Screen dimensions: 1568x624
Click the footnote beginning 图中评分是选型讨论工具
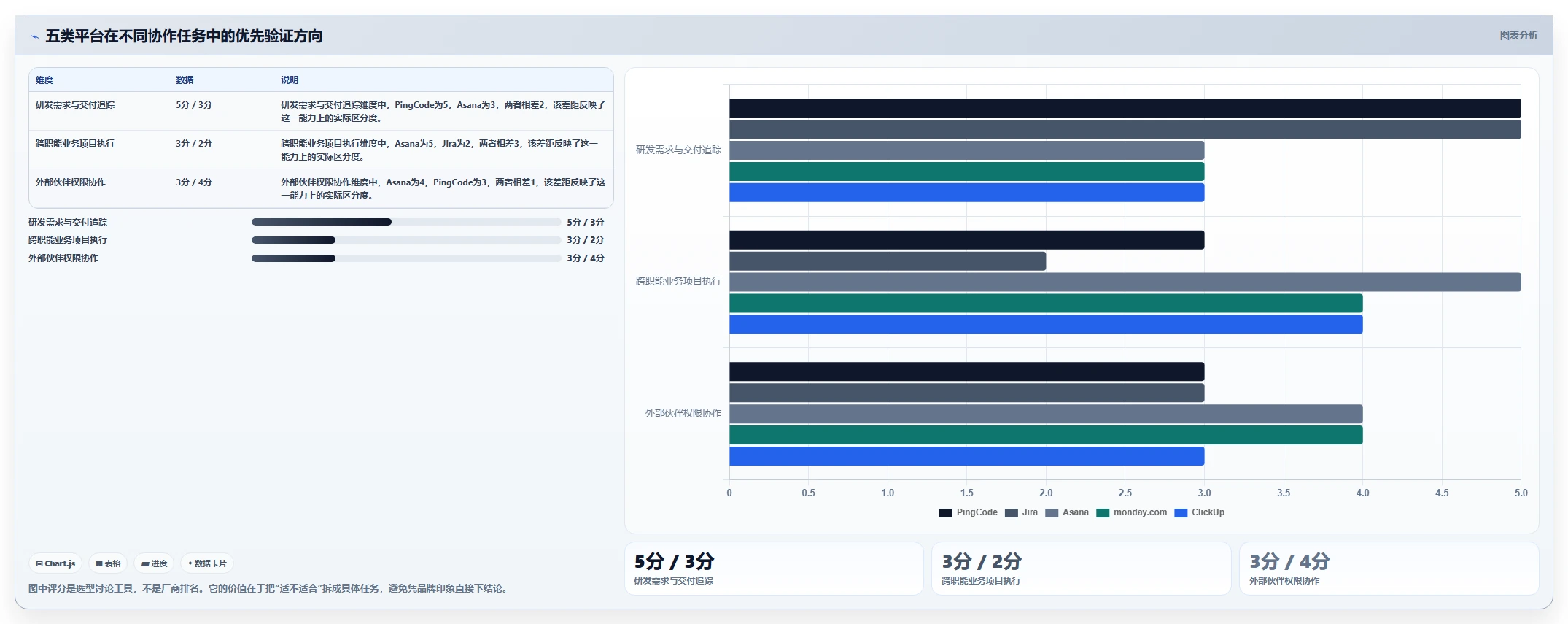(x=269, y=588)
